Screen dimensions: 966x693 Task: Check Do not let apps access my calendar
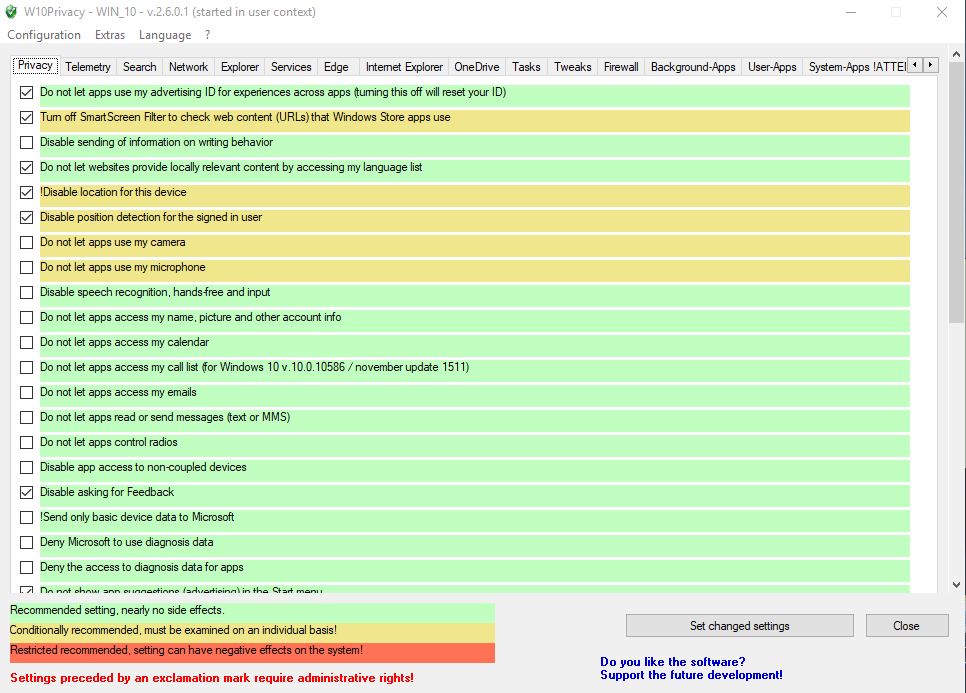pos(26,342)
